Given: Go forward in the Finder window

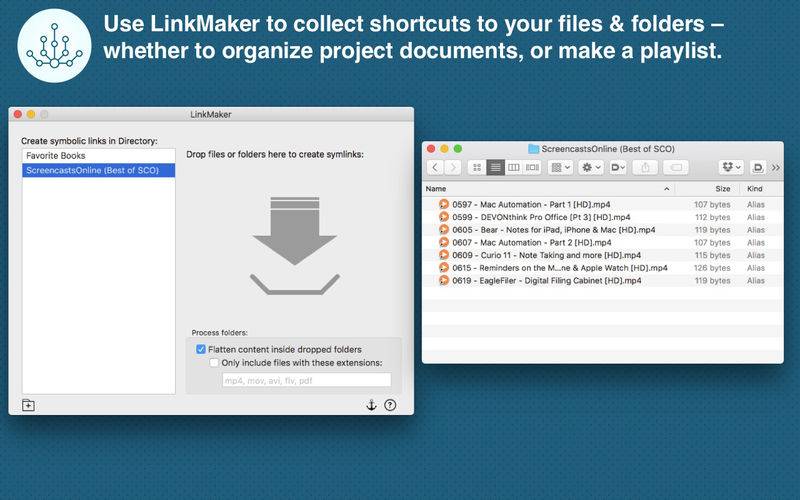Looking at the screenshot, I should tap(453, 167).
